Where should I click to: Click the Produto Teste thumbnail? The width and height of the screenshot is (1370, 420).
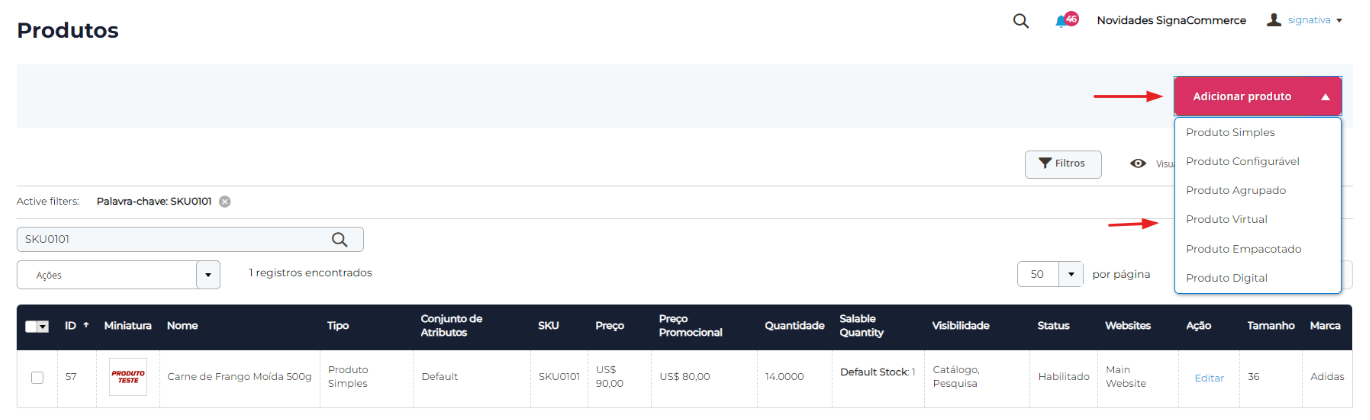coord(128,377)
